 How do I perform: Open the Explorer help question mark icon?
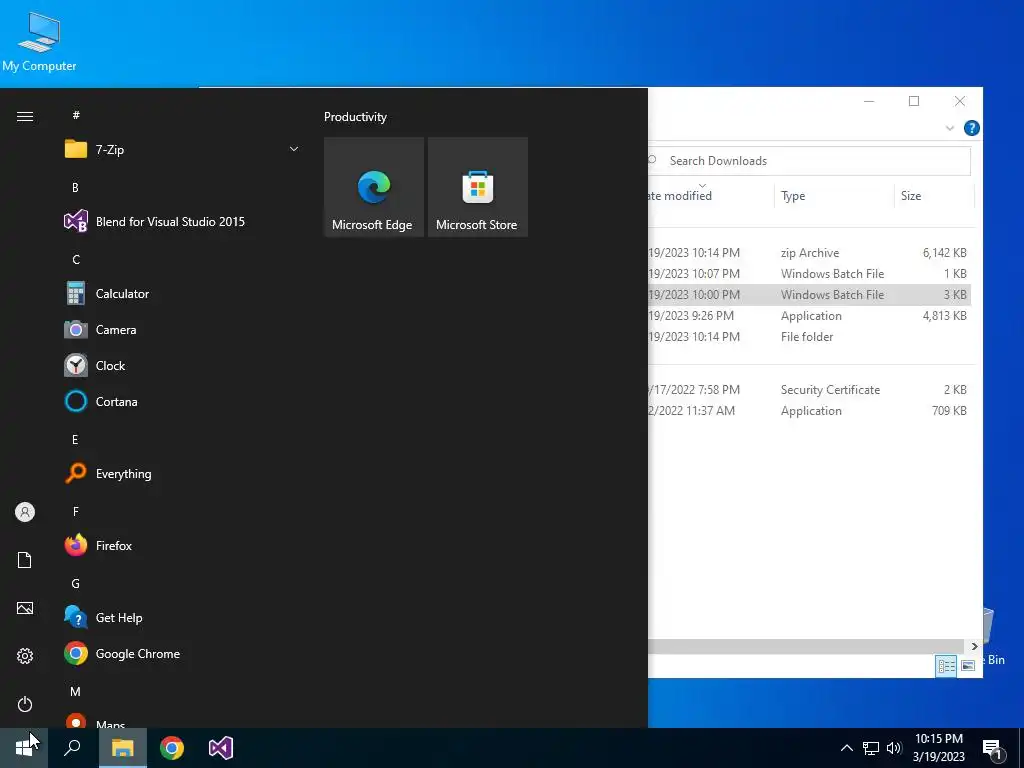click(x=971, y=128)
